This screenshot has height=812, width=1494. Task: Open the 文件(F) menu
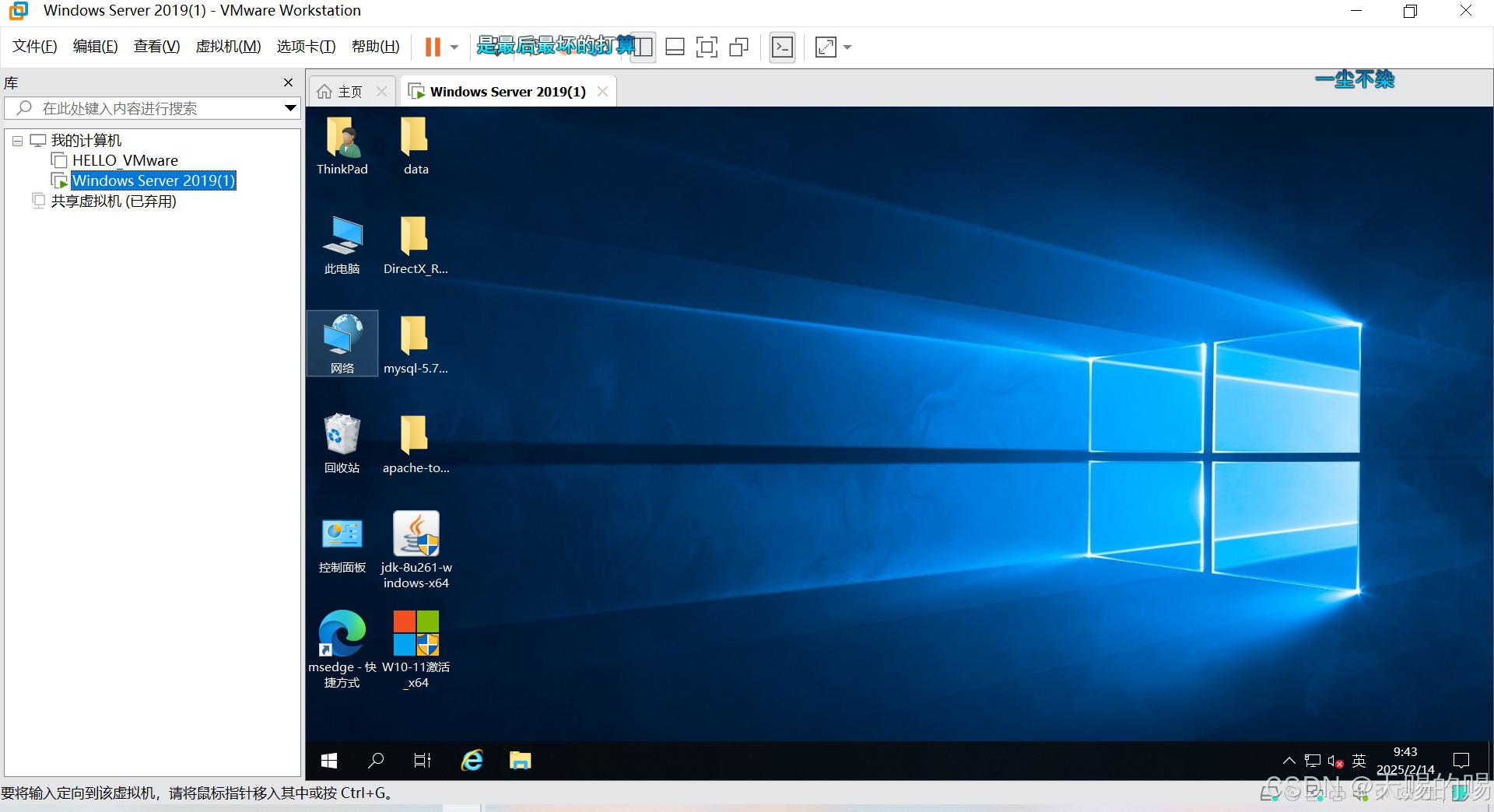pyautogui.click(x=35, y=47)
